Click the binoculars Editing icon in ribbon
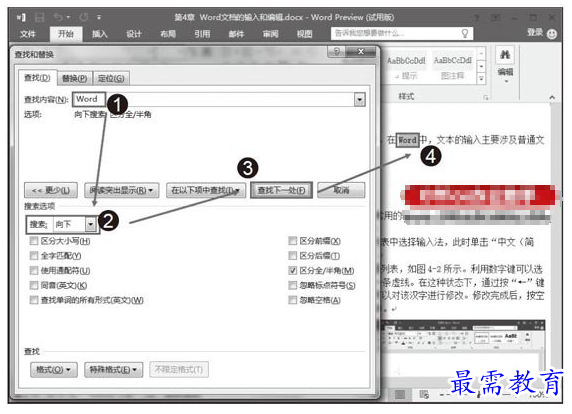Viewport: 572px width, 414px height. click(x=505, y=55)
